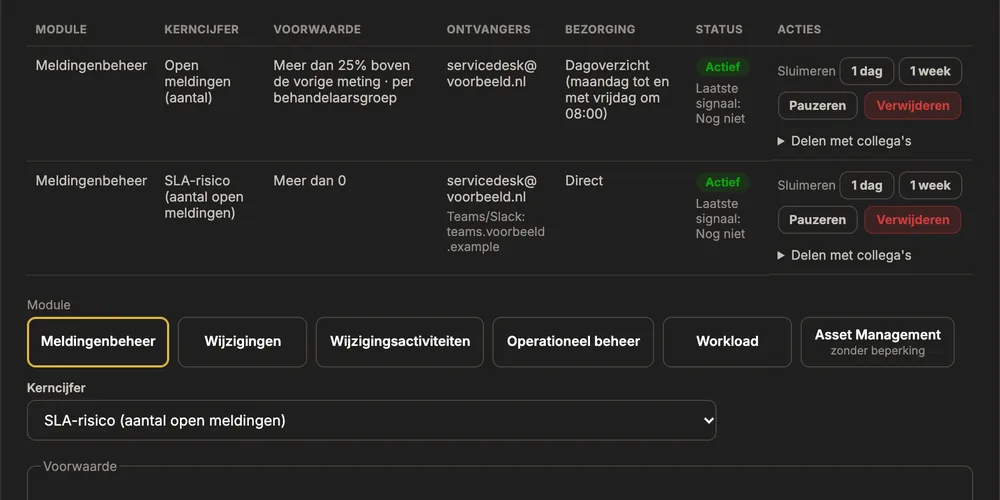This screenshot has width=1000, height=500.
Task: Pause the Open meldingen alert
Action: 818,106
